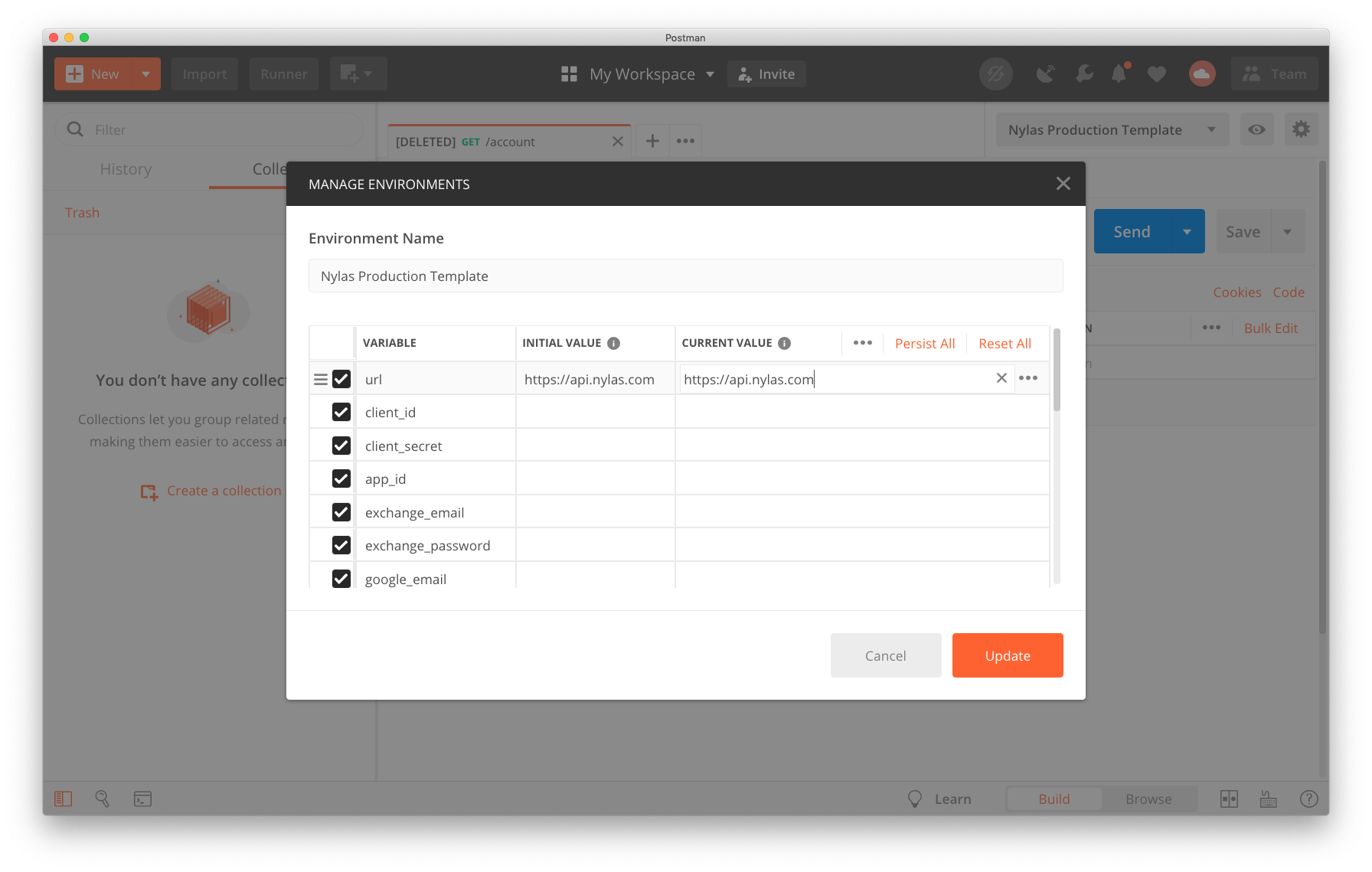The width and height of the screenshot is (1372, 872).
Task: Open the Nylas Production Template environment selector
Action: point(1112,129)
